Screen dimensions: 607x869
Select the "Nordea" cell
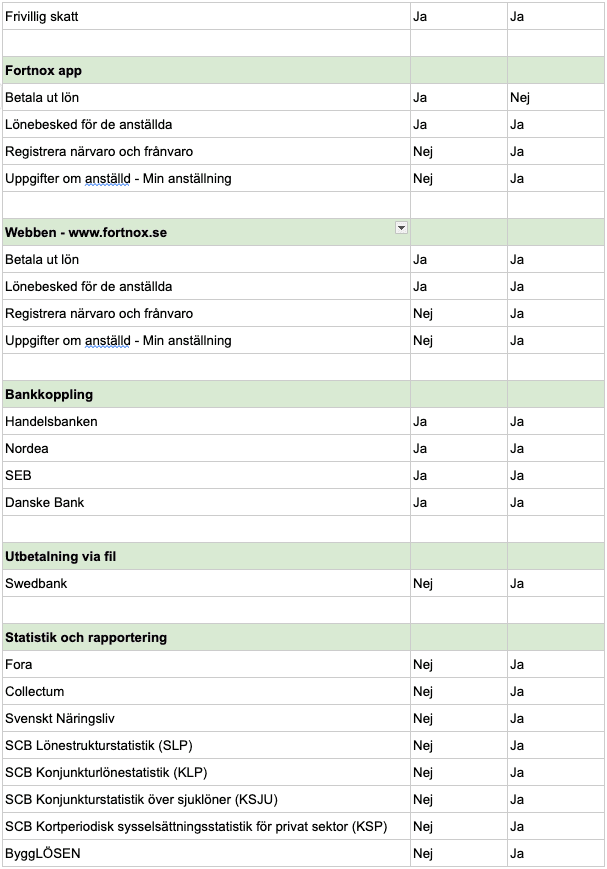(x=27, y=449)
